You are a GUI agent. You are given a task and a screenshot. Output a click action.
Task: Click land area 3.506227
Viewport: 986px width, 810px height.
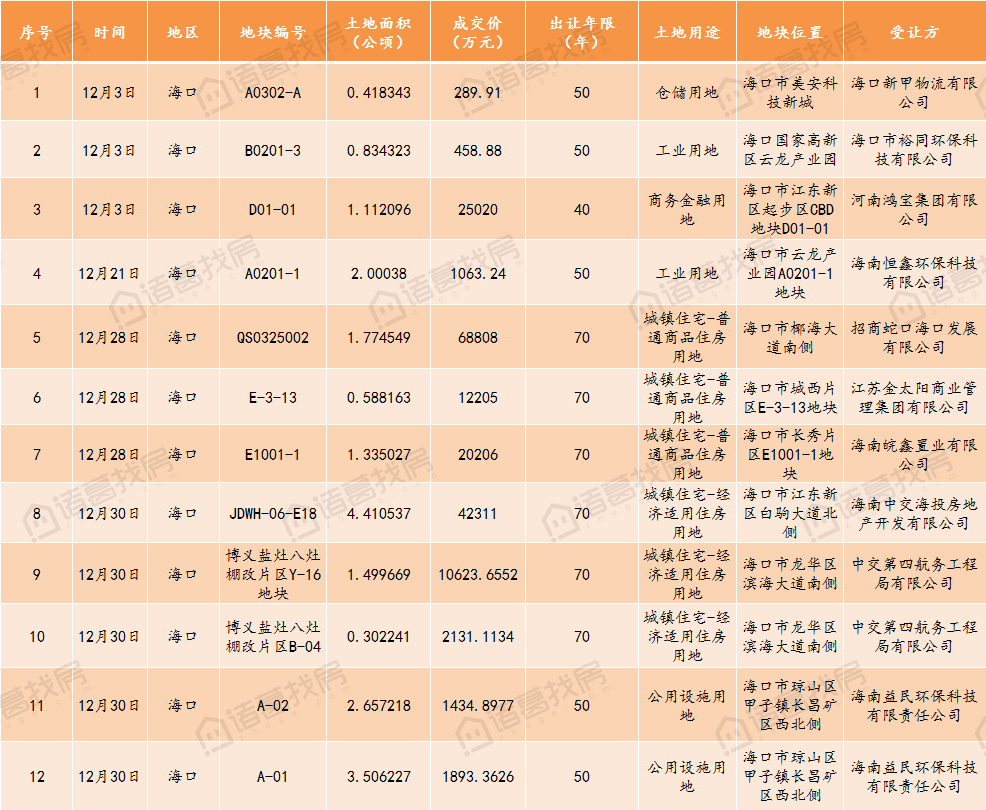click(x=379, y=777)
